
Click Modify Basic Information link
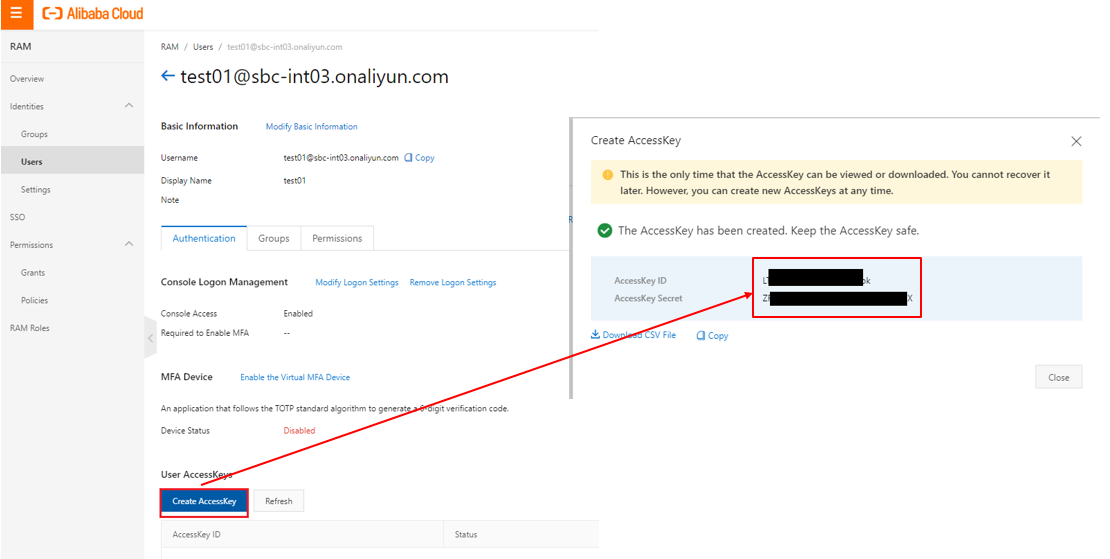311,127
